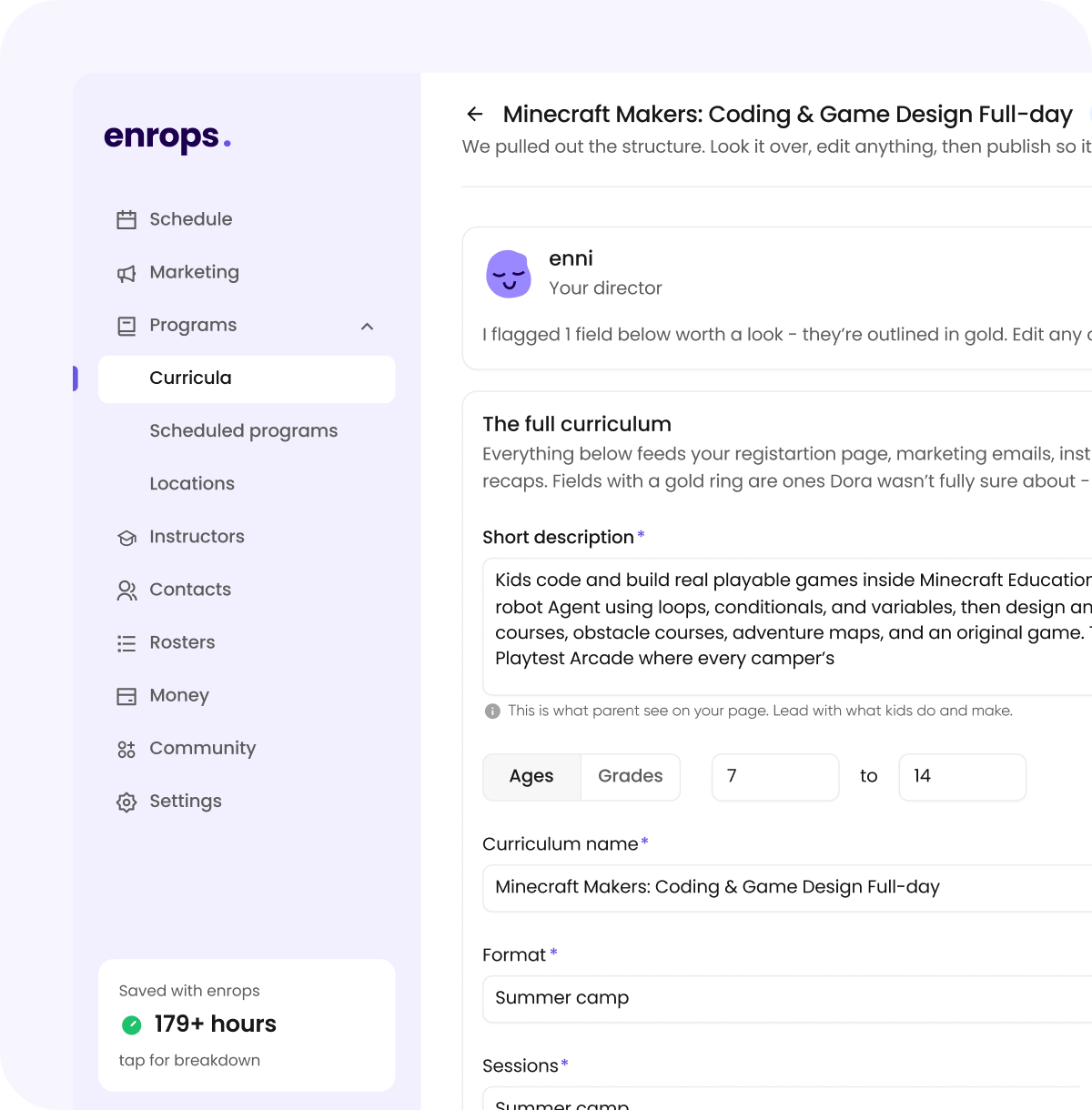
Task: Click the Sessions field label
Action: (x=521, y=1066)
